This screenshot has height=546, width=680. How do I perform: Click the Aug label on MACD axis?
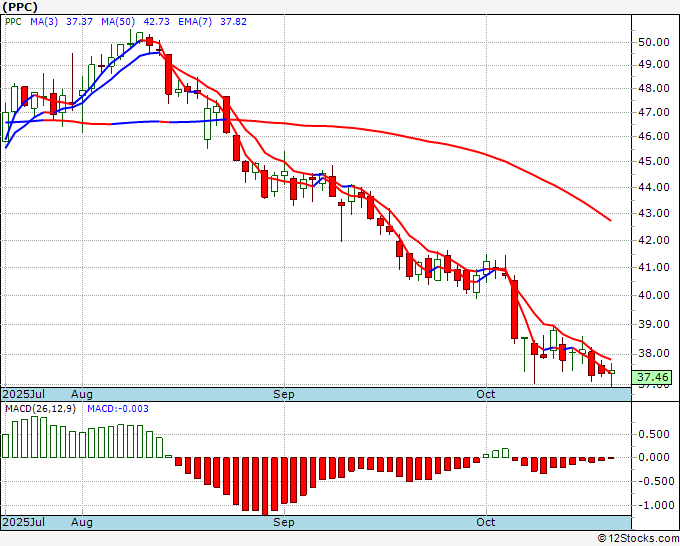coord(82,522)
